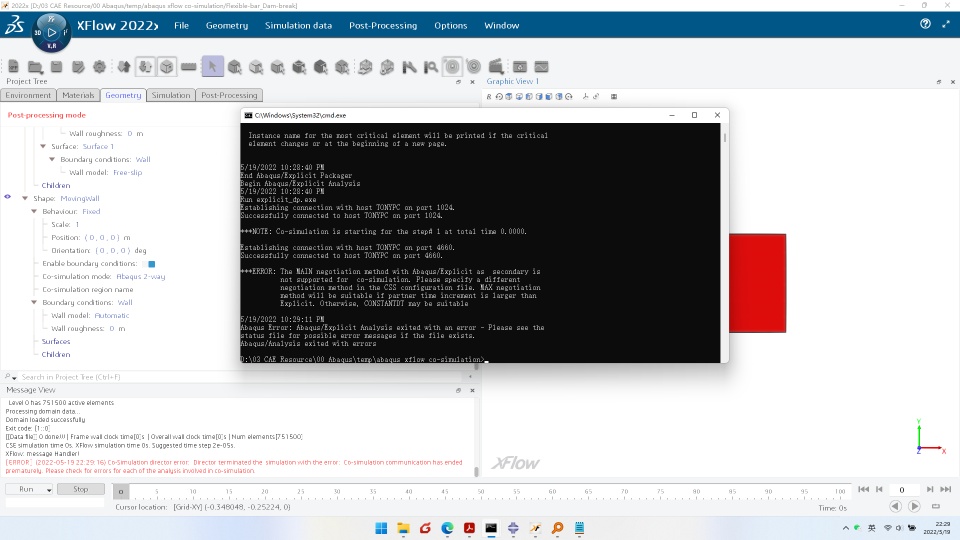The image size is (960, 540).
Task: Click the Cutting plane layered icon
Action: pyautogui.click(x=365, y=66)
